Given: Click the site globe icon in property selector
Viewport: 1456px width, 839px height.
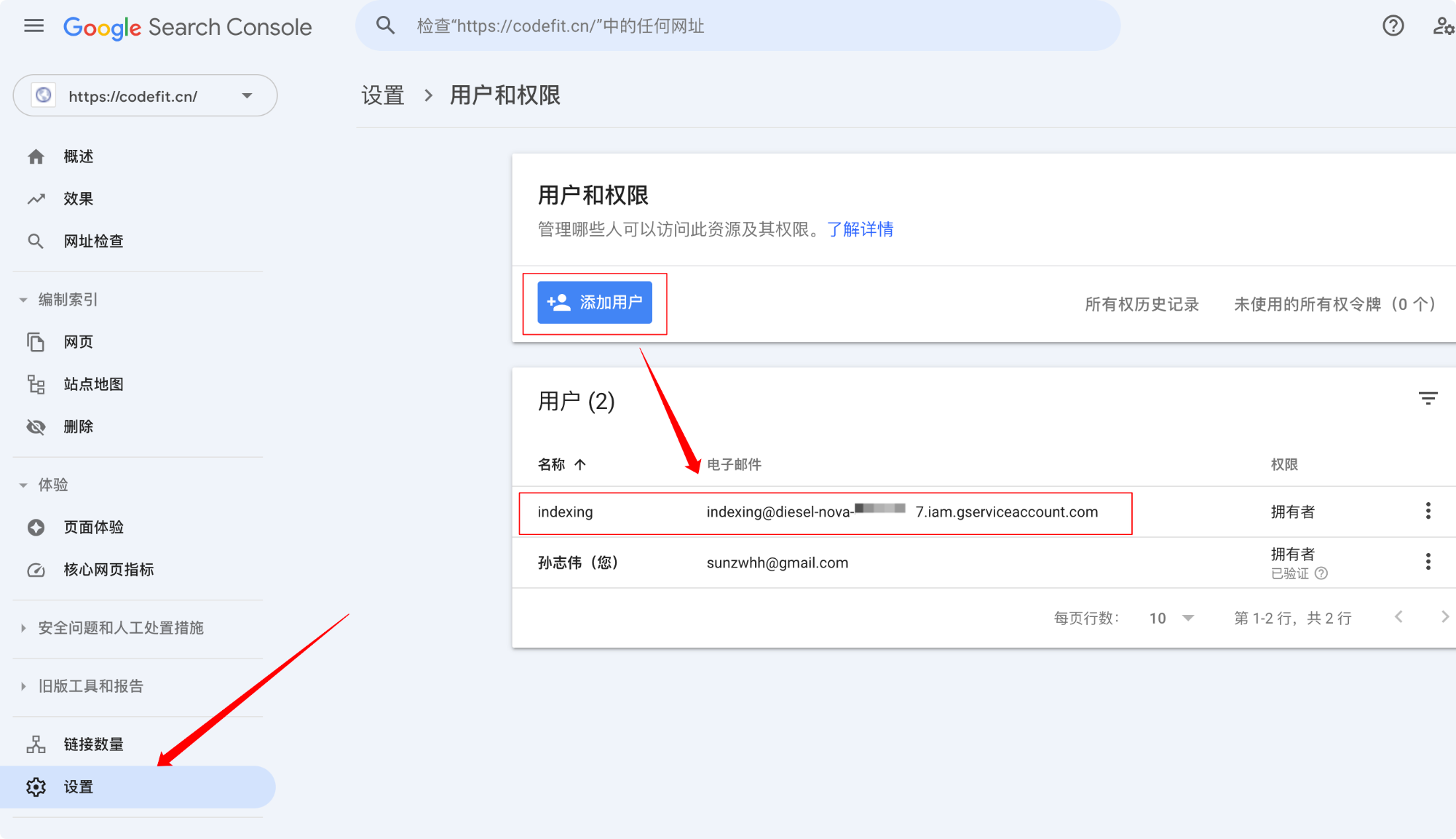Looking at the screenshot, I should coord(44,95).
